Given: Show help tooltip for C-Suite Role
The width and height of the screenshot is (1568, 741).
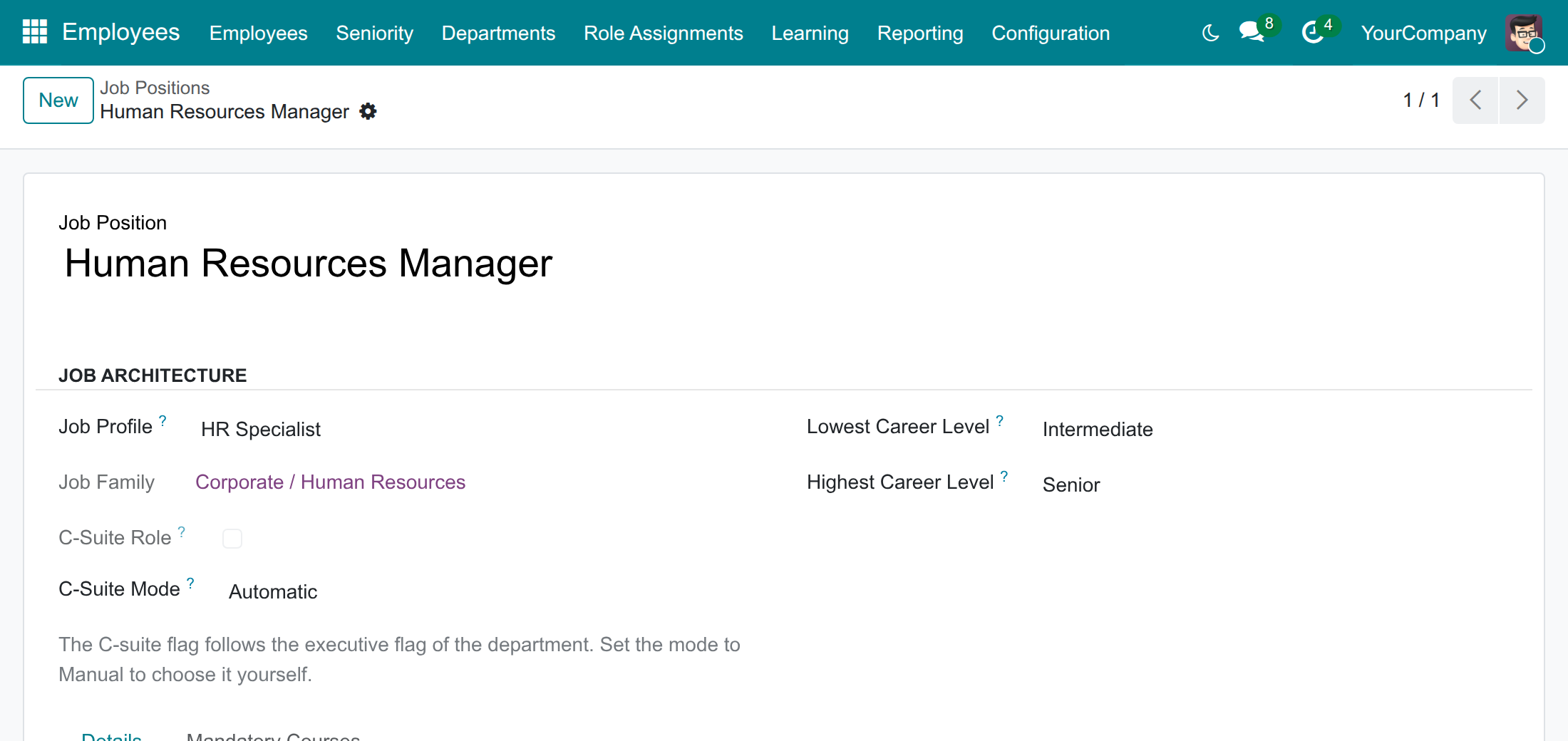Looking at the screenshot, I should [182, 532].
